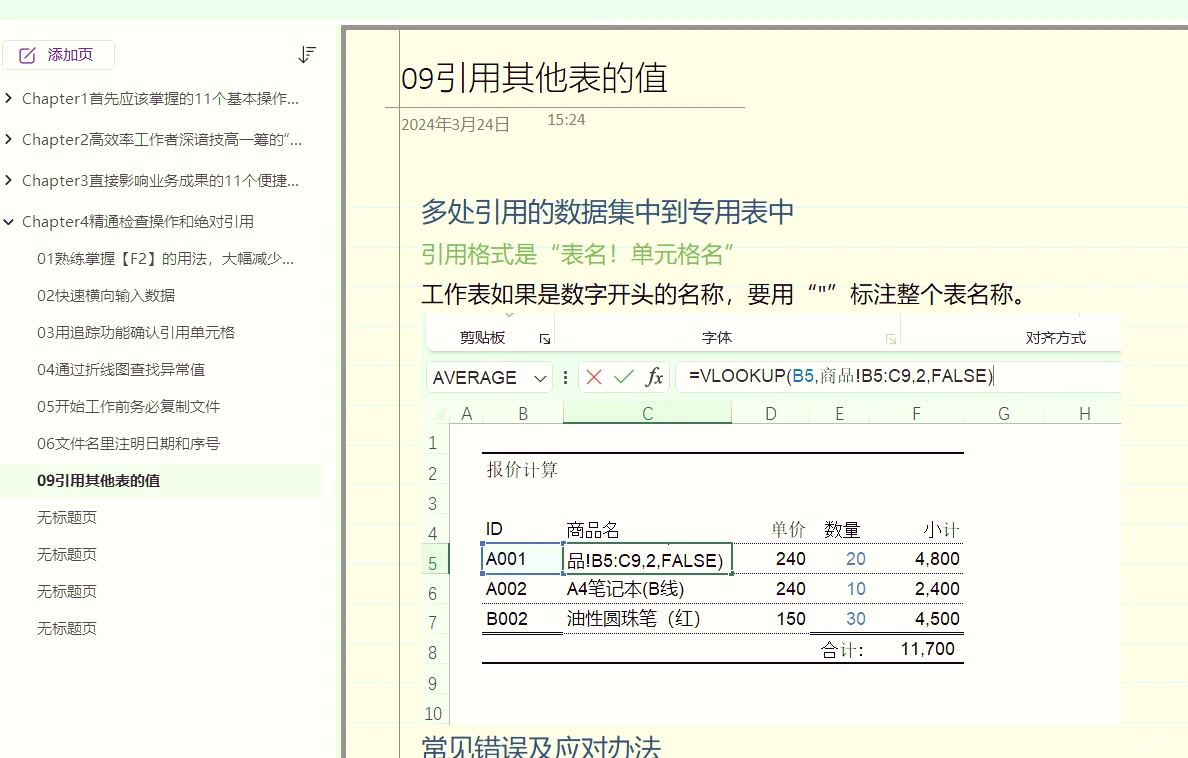The width and height of the screenshot is (1188, 758).
Task: Click the three-dot formula bar handle
Action: point(565,377)
